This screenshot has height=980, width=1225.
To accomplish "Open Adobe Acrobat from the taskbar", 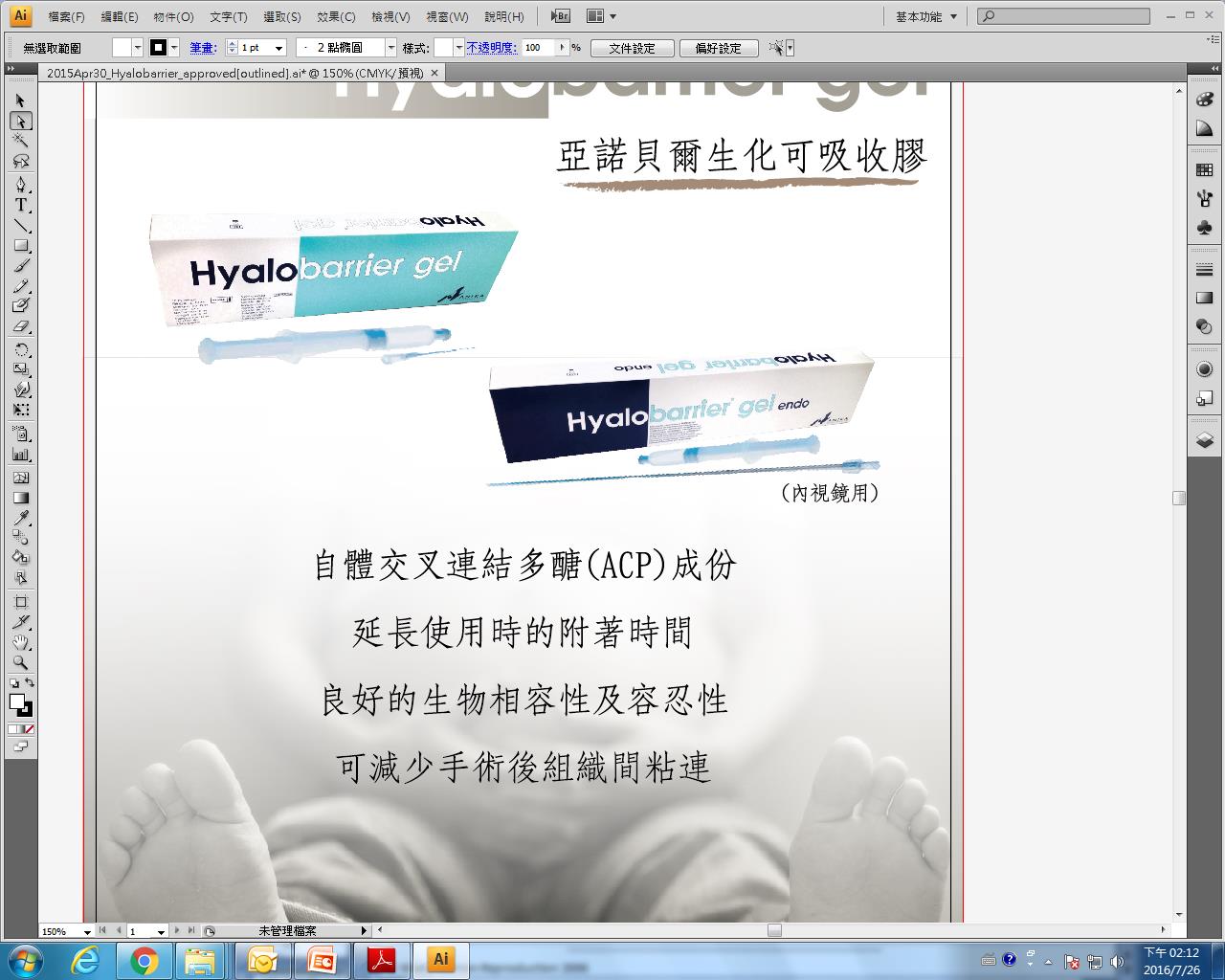I will [x=381, y=960].
